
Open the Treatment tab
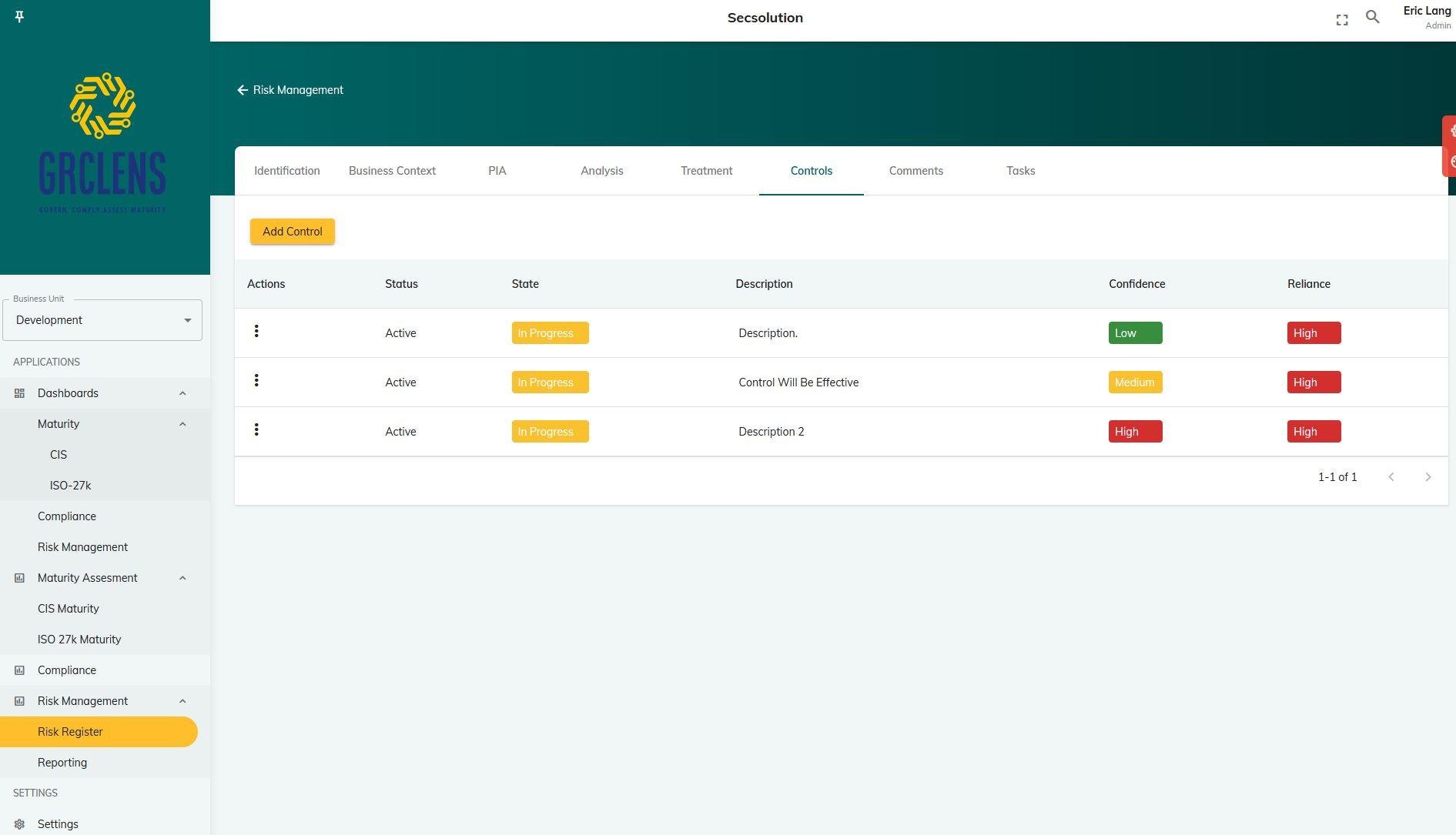707,171
